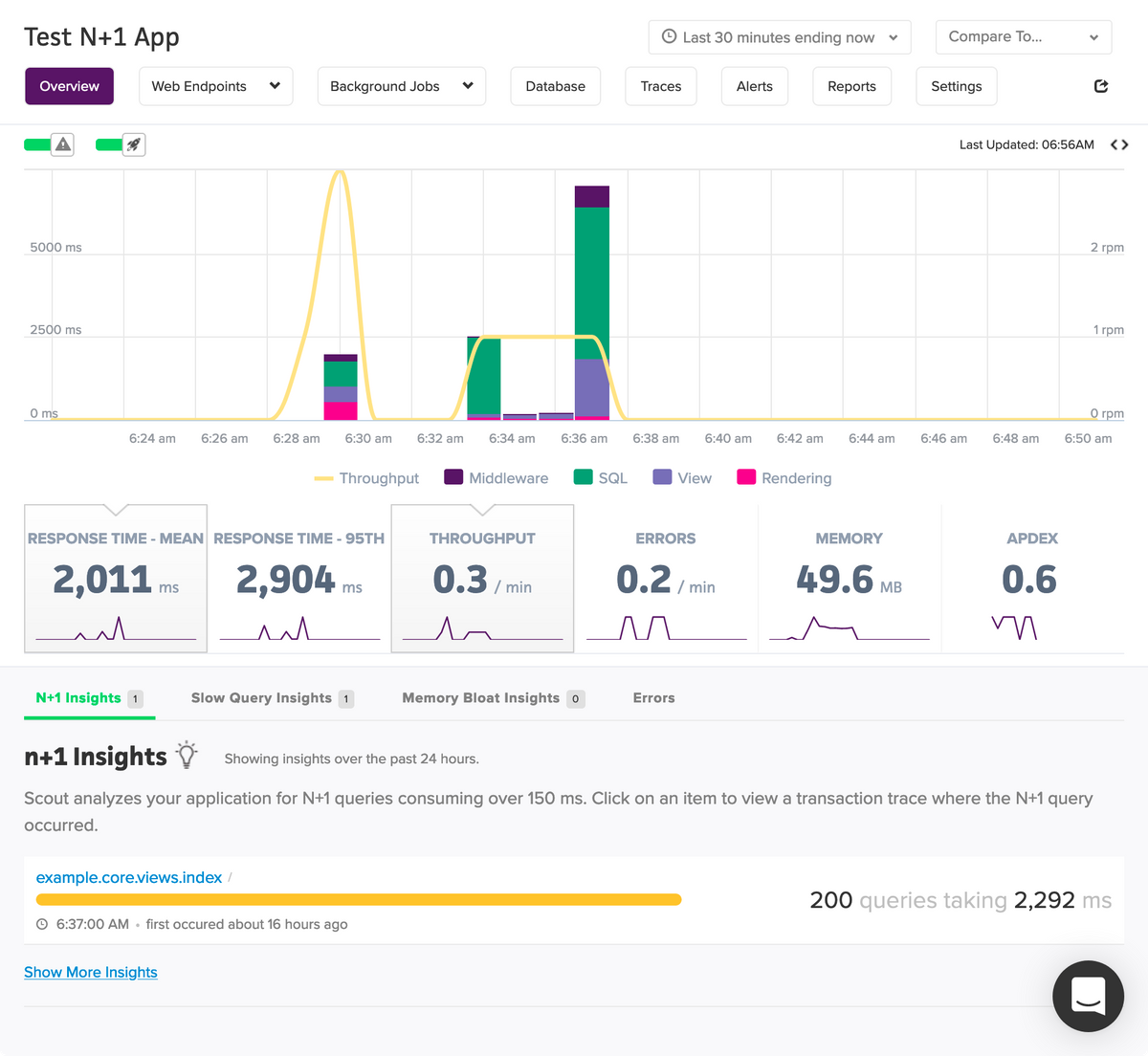The image size is (1148, 1056).
Task: Open the Settings section
Action: (x=957, y=86)
